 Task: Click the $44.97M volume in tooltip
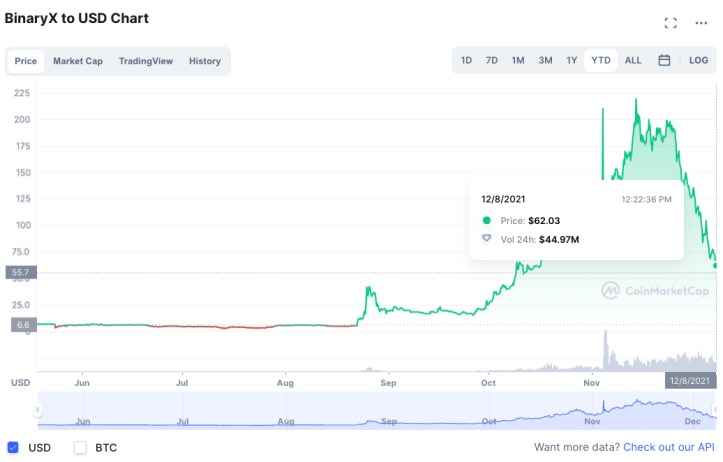559,240
